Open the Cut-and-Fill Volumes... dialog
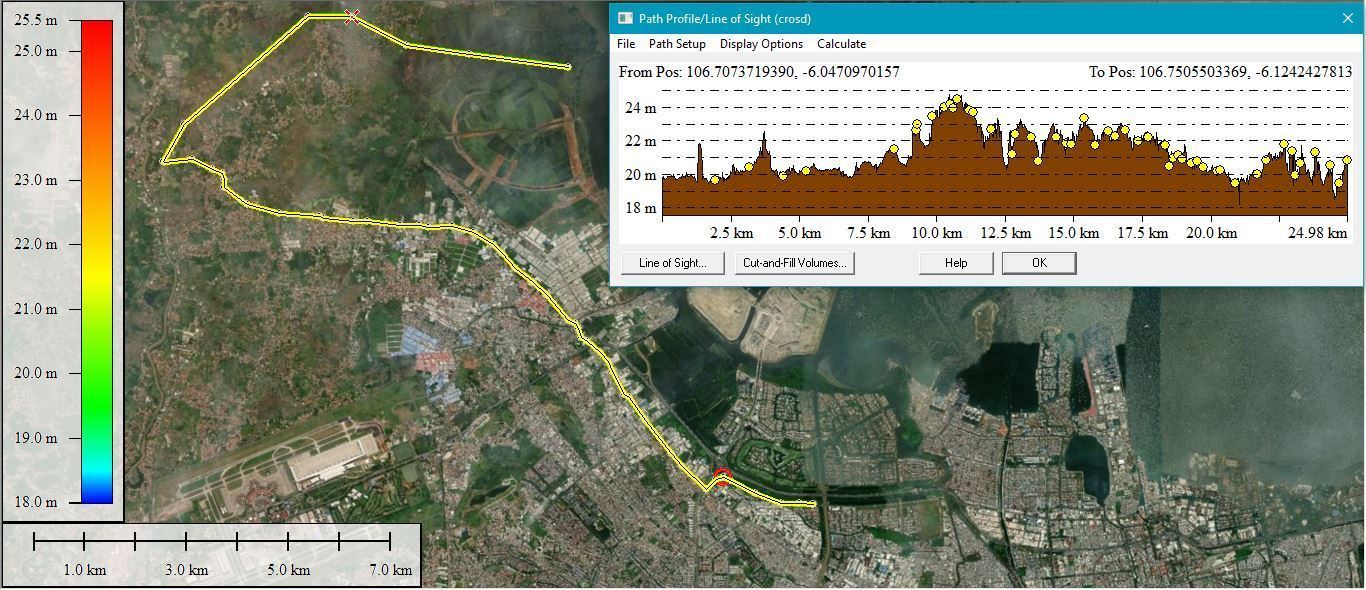1366x590 pixels. [794, 263]
